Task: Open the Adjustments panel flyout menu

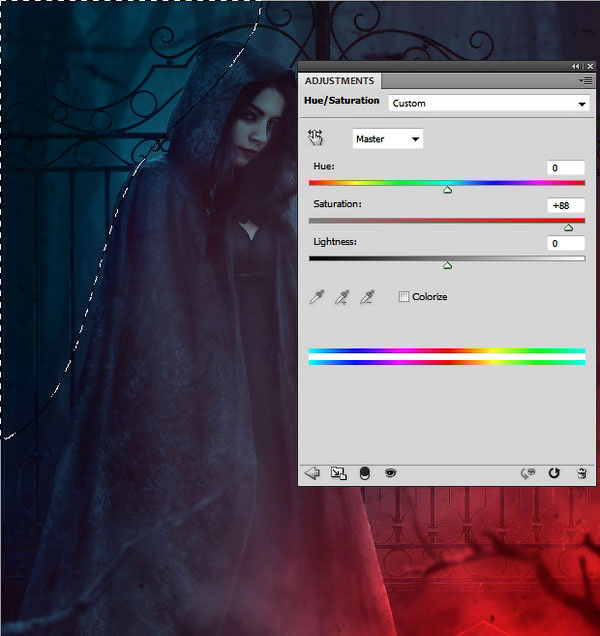Action: pyautogui.click(x=586, y=81)
